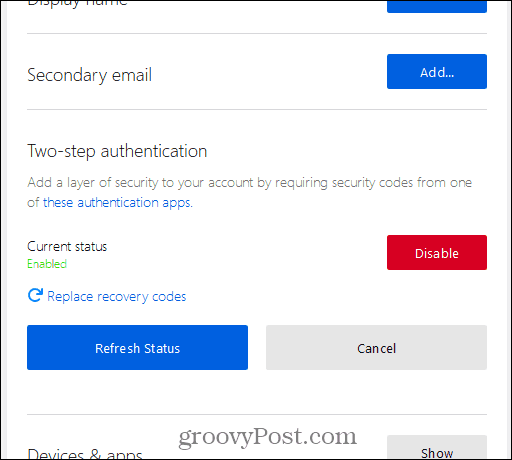The image size is (512, 460).
Task: Open Replace recovery codes link
Action: (117, 296)
